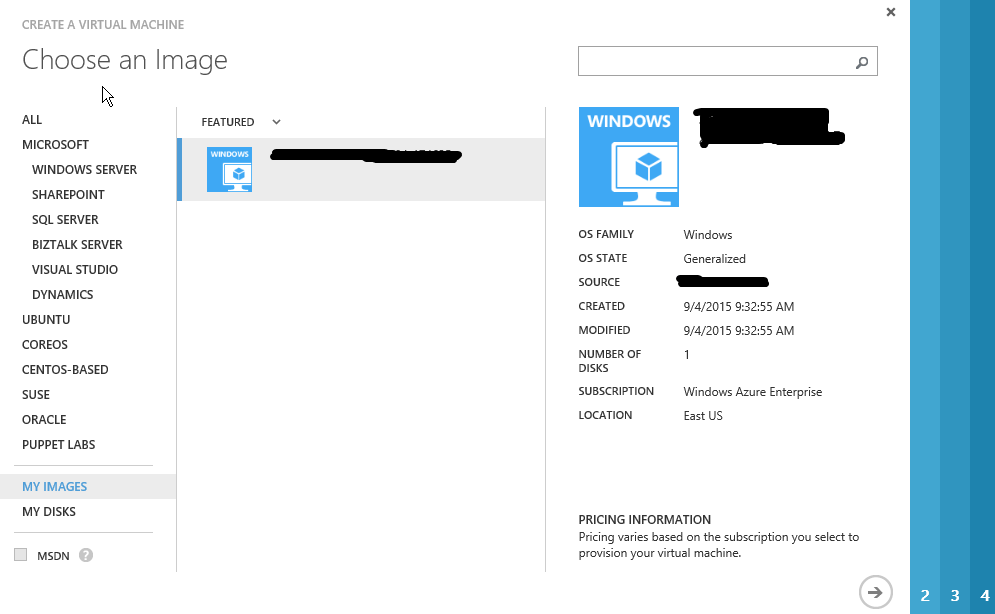Go to wizard step 3
Viewport: 995px width, 614px height.
pyautogui.click(x=954, y=595)
